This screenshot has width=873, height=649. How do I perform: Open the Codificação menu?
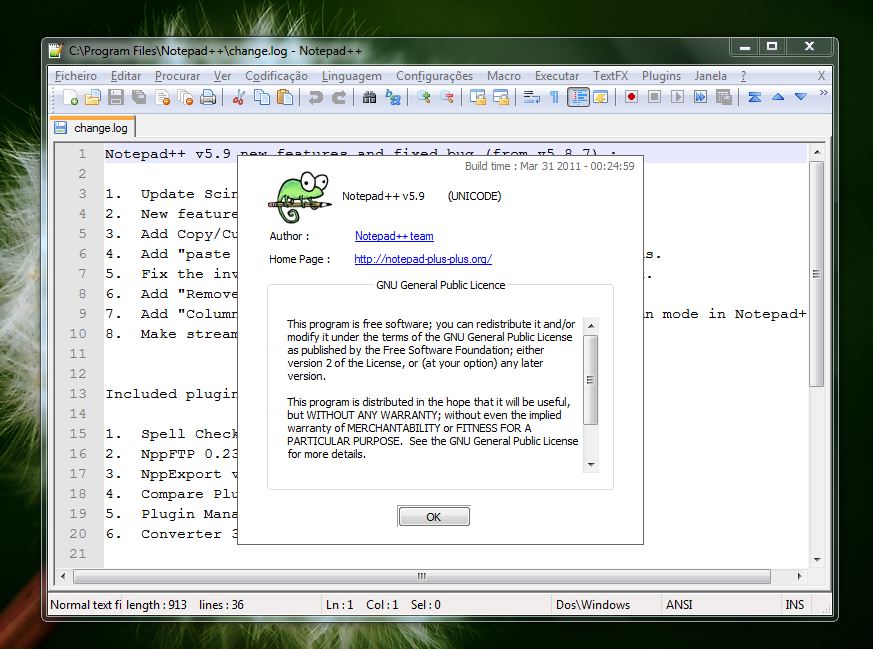(276, 76)
